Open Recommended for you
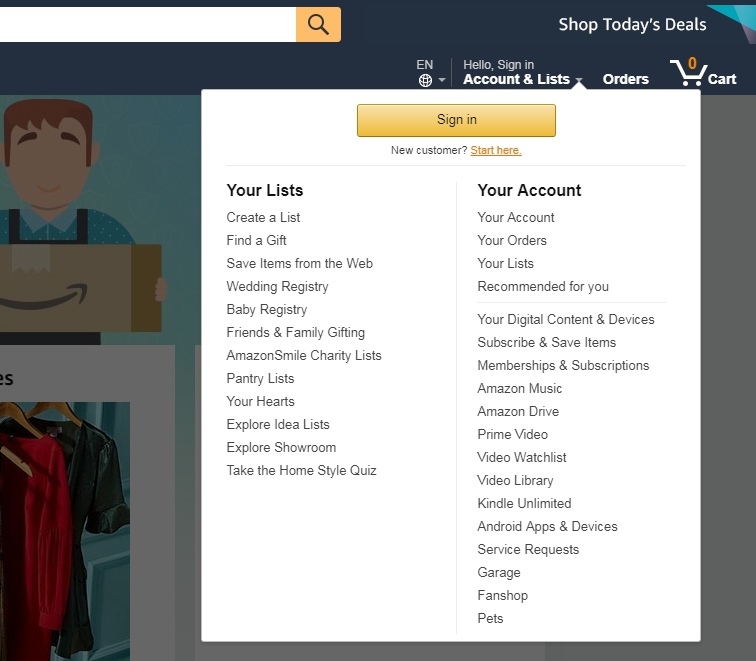The image size is (756, 661). [543, 286]
